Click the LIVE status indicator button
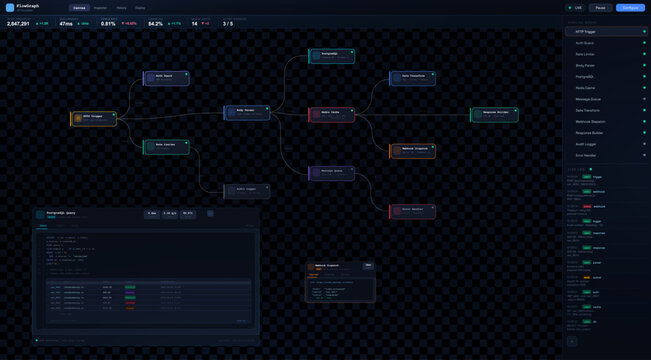This screenshot has height=360, width=651. (x=575, y=7)
